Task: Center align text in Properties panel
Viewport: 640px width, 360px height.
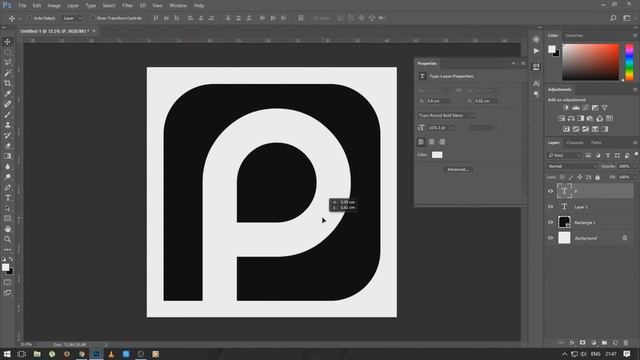Action: point(431,142)
